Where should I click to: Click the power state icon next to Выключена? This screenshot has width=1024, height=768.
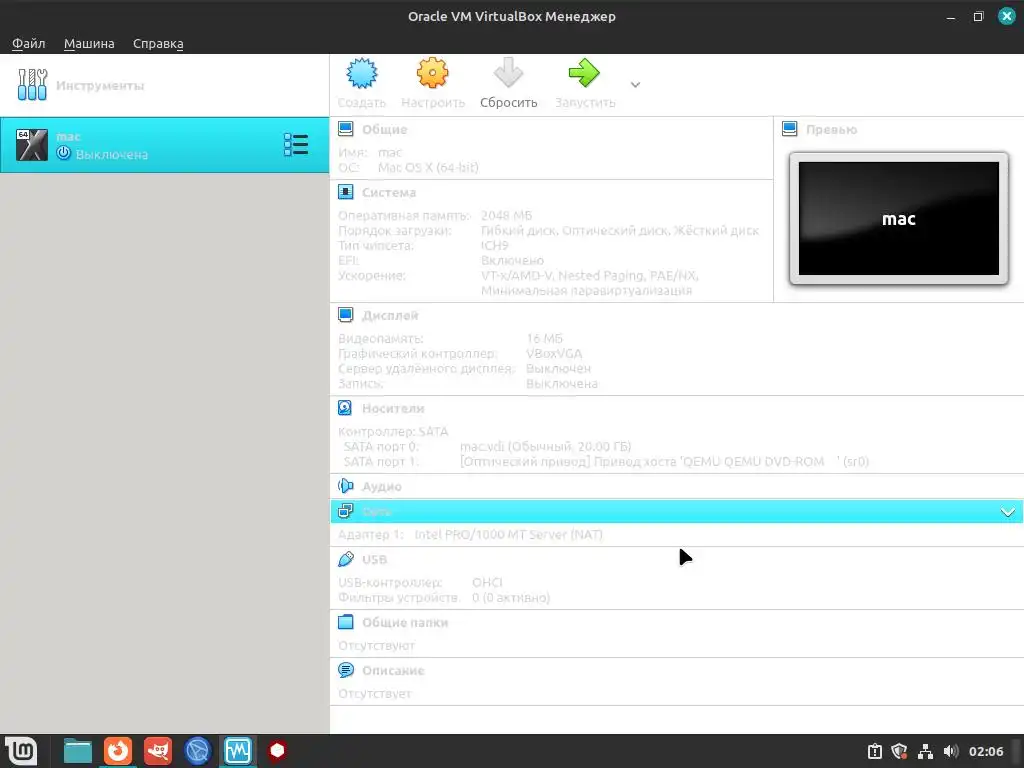[x=63, y=153]
